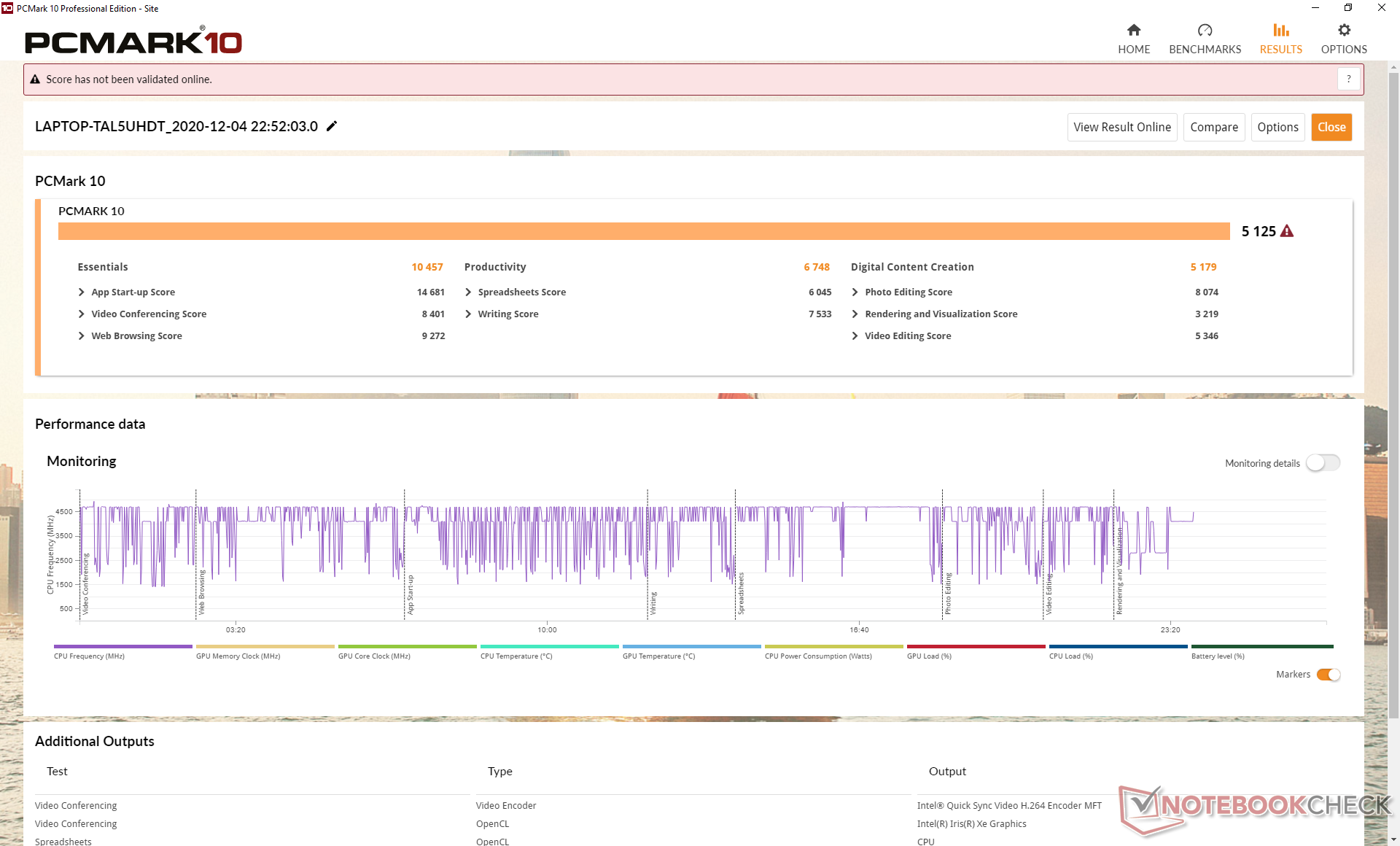
Task: Select the CPU Frequency legend swatch
Action: (x=122, y=646)
